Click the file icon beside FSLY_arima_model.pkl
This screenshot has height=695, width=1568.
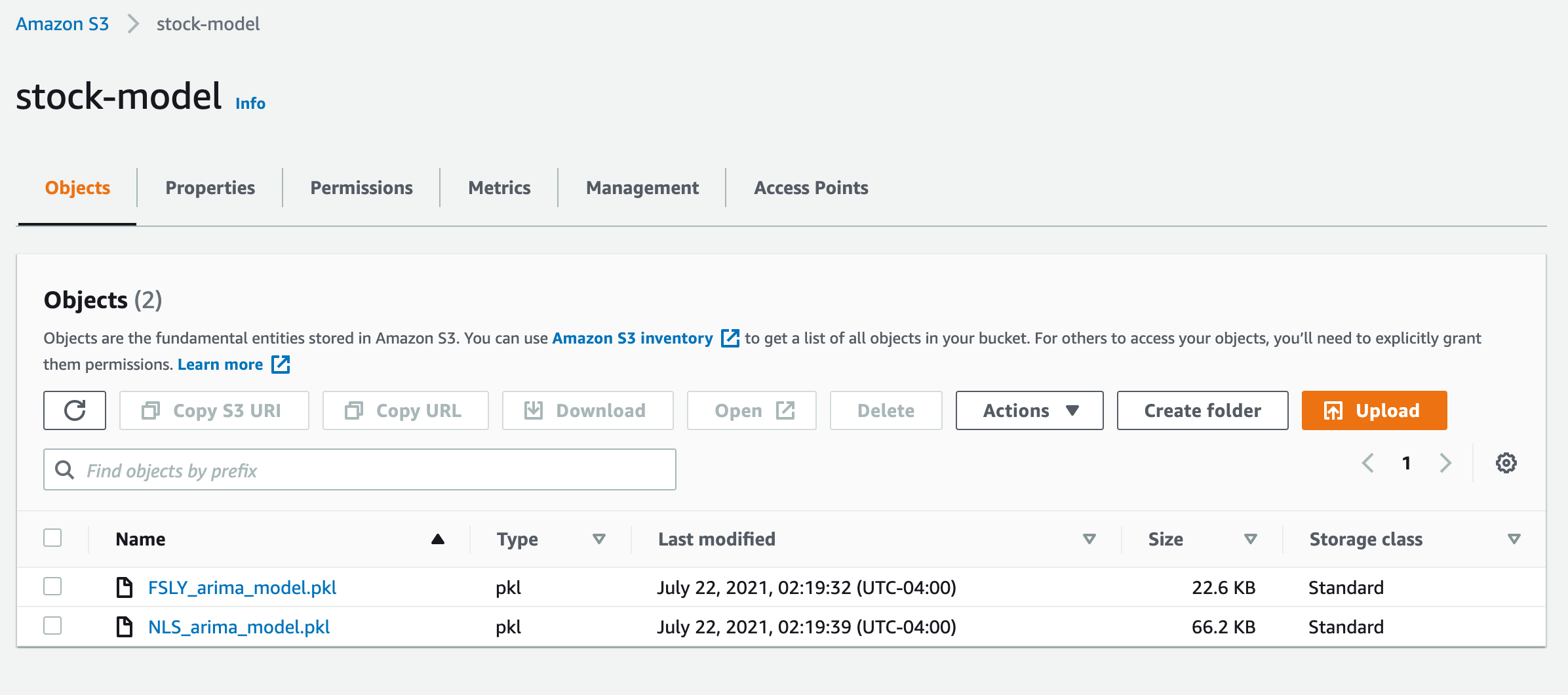[124, 587]
